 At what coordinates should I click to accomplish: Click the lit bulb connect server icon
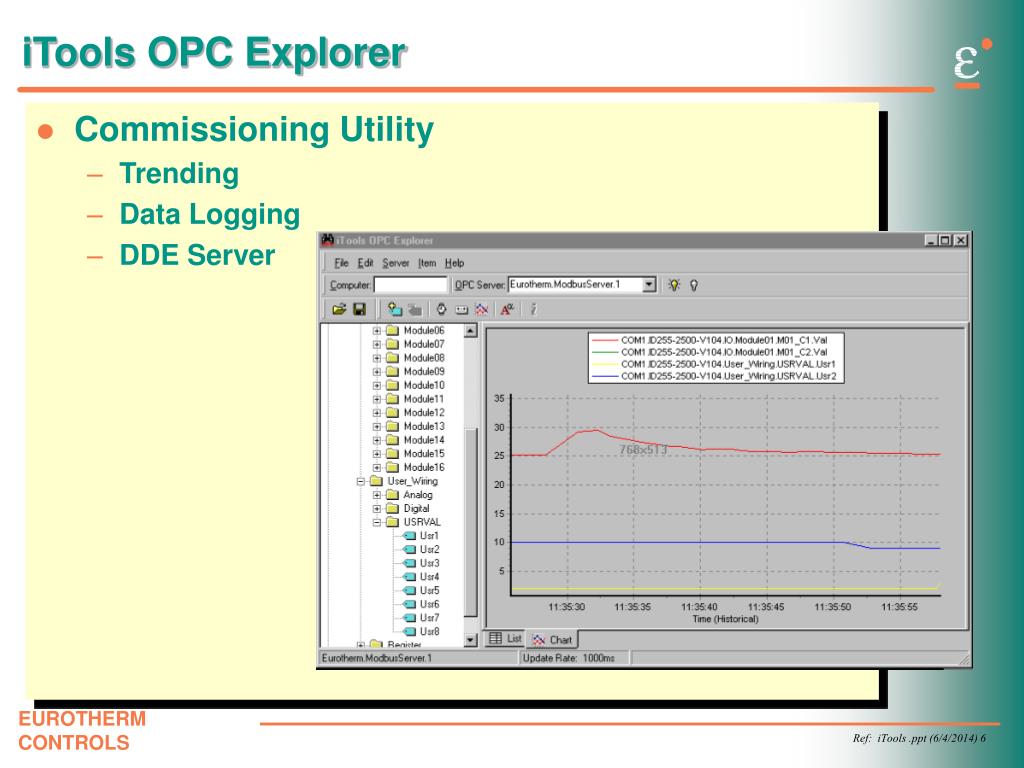674,285
